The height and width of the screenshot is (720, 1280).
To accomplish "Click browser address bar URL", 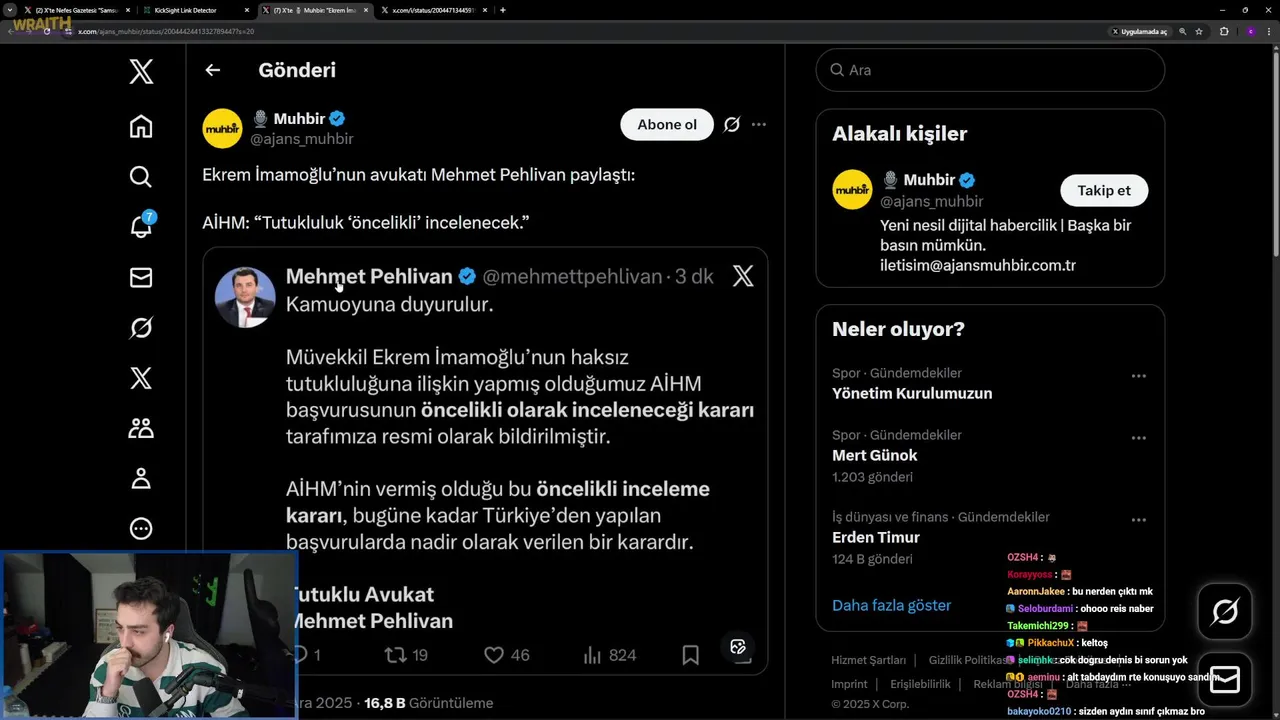I will tap(166, 31).
